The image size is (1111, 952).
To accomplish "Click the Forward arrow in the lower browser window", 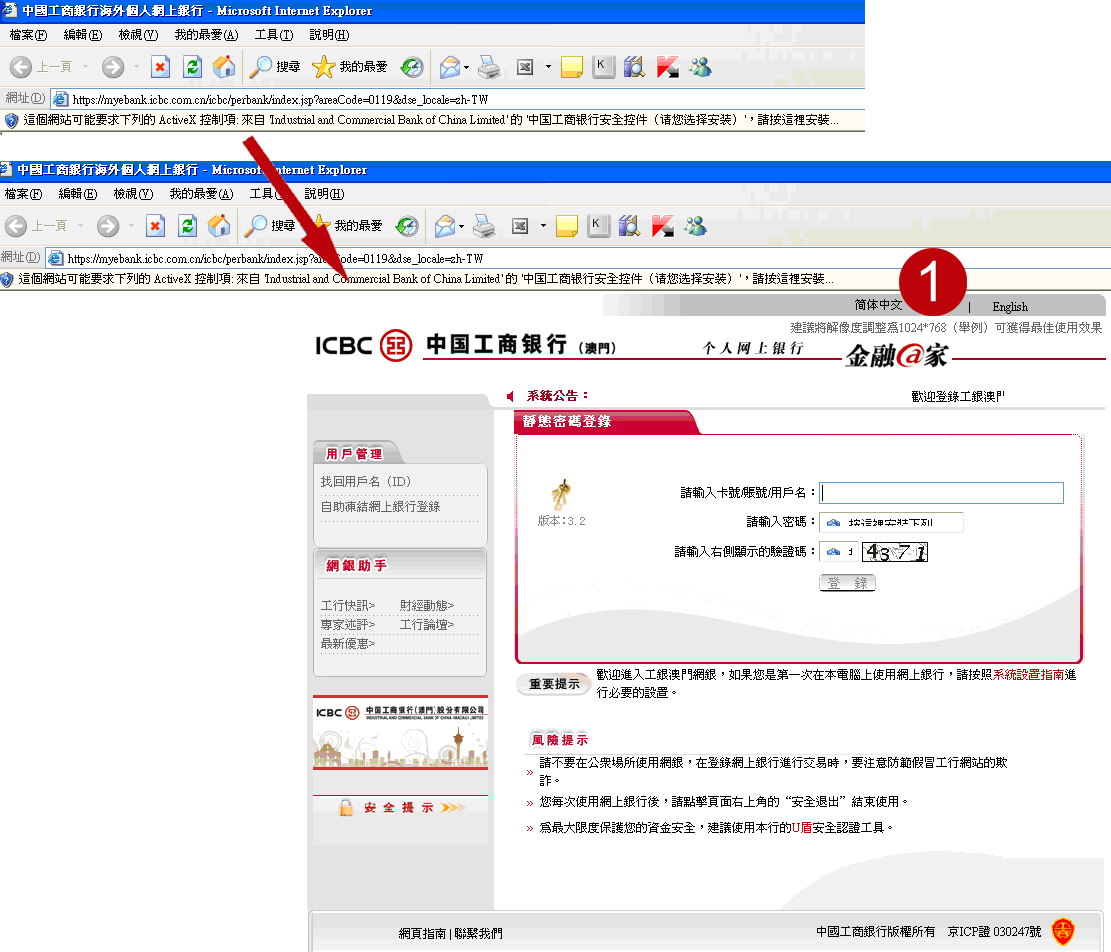I will (x=108, y=226).
